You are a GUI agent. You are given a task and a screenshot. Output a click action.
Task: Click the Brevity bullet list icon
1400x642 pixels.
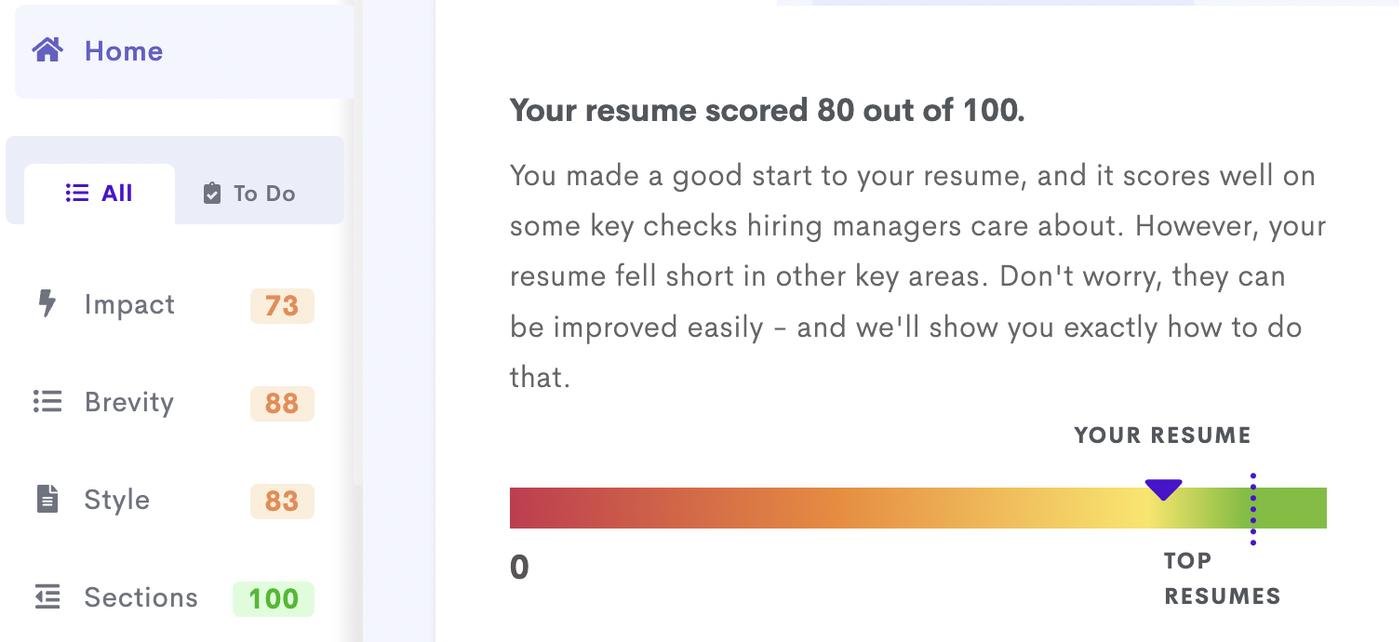pos(47,401)
